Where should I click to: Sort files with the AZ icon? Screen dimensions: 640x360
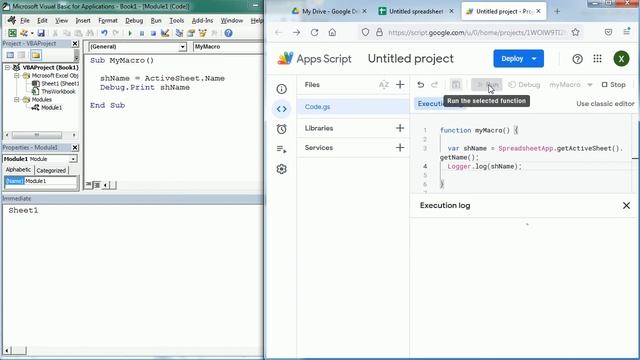pyautogui.click(x=384, y=84)
